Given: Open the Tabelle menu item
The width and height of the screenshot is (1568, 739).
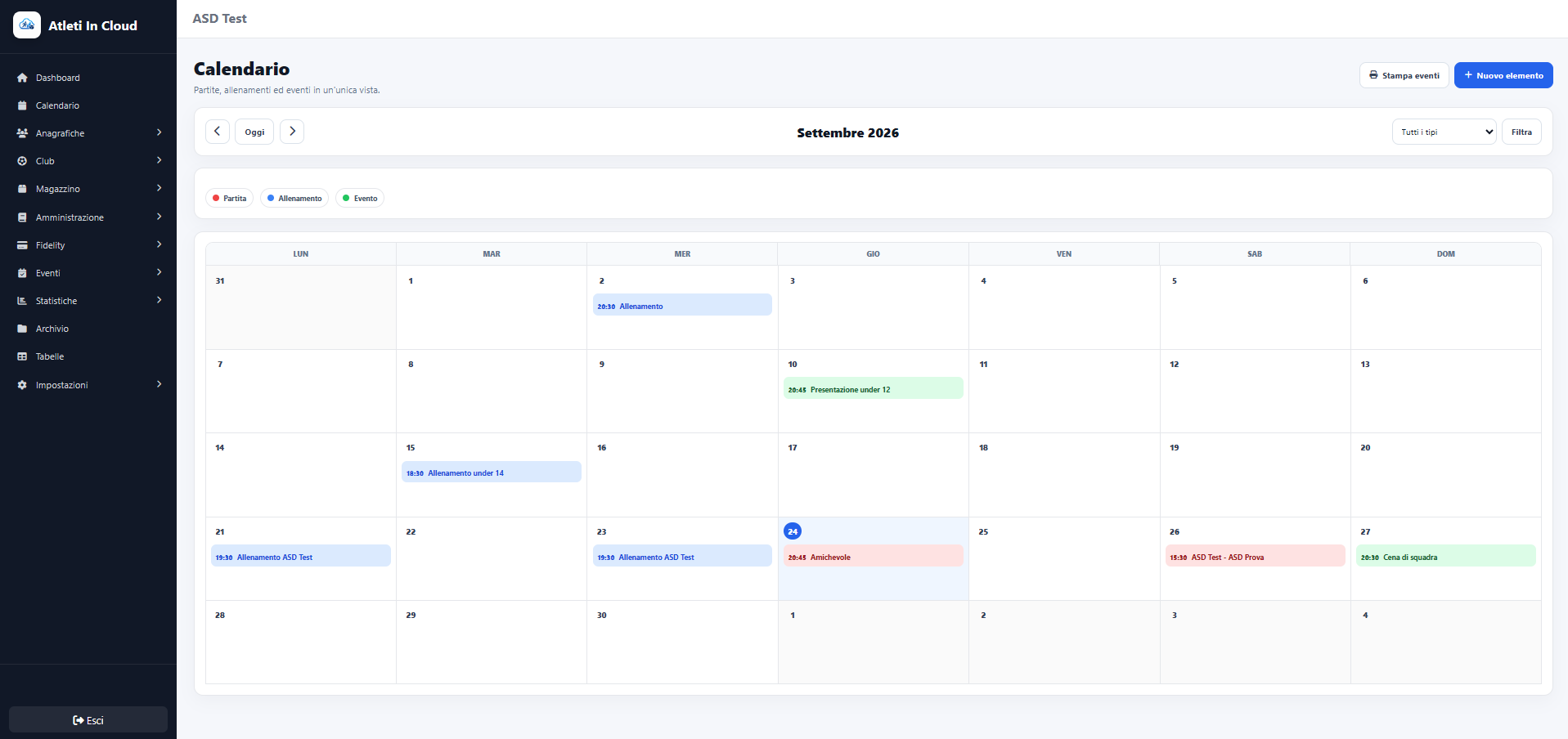Looking at the screenshot, I should point(88,356).
